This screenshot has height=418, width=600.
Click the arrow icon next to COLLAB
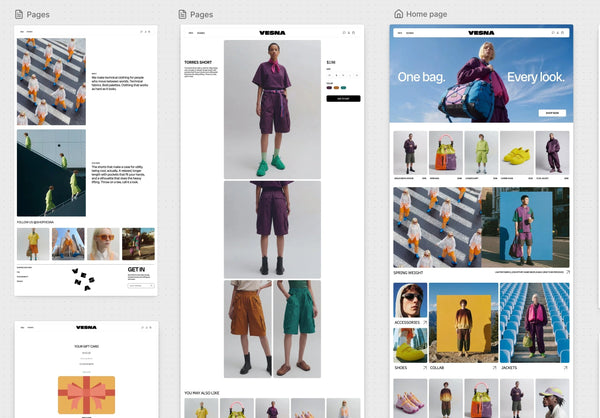click(494, 368)
